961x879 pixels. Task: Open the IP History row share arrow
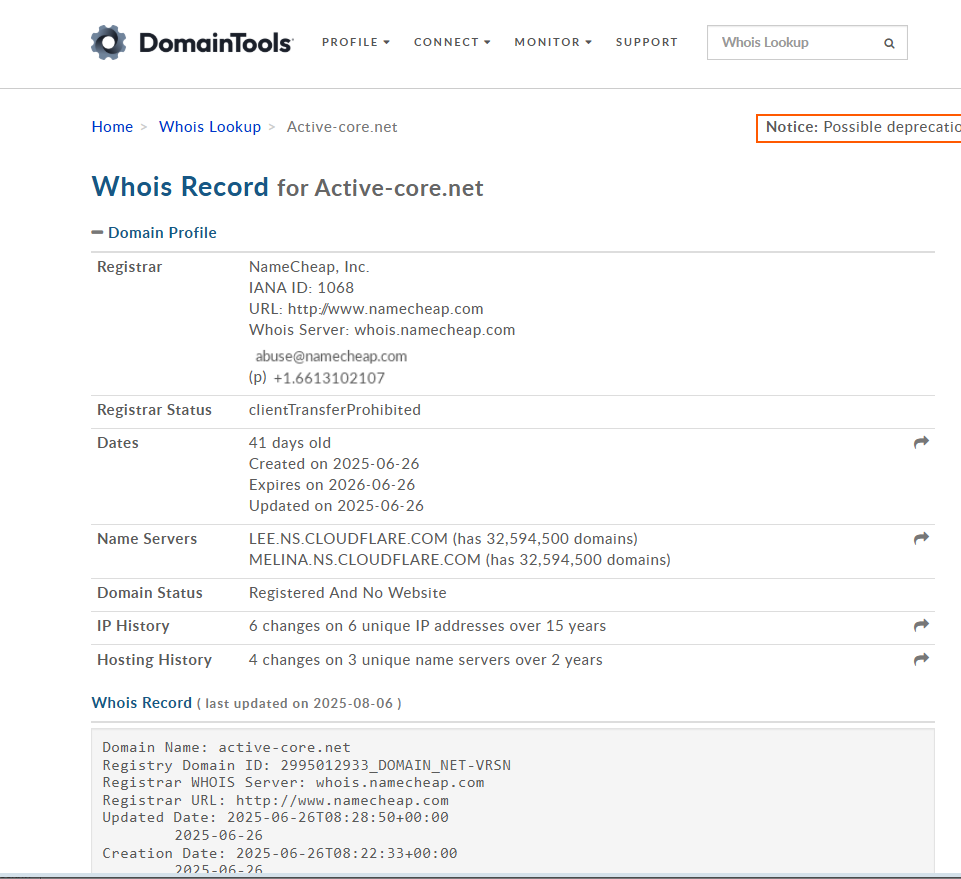tap(921, 625)
